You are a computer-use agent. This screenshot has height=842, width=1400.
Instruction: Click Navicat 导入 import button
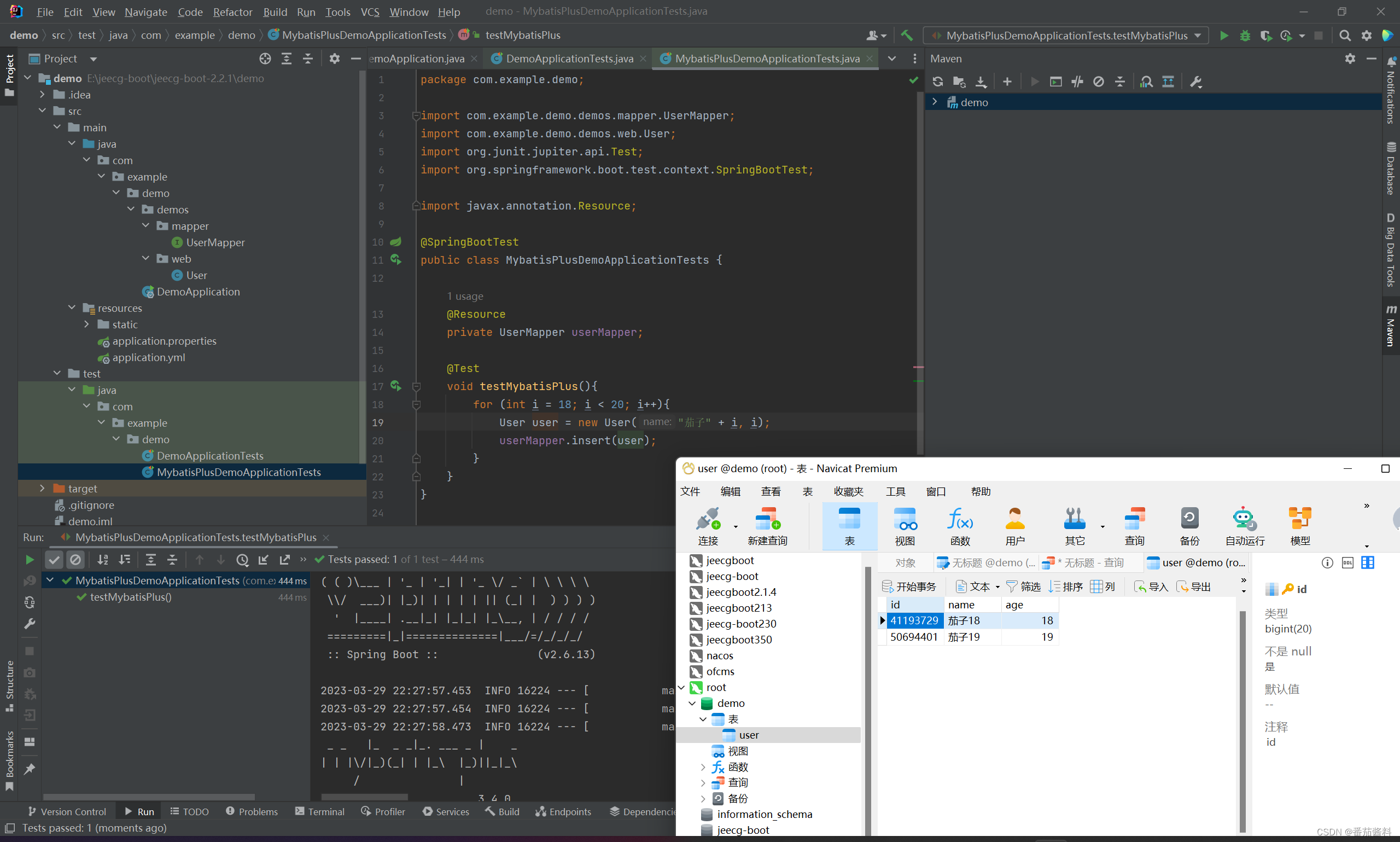(x=1151, y=587)
